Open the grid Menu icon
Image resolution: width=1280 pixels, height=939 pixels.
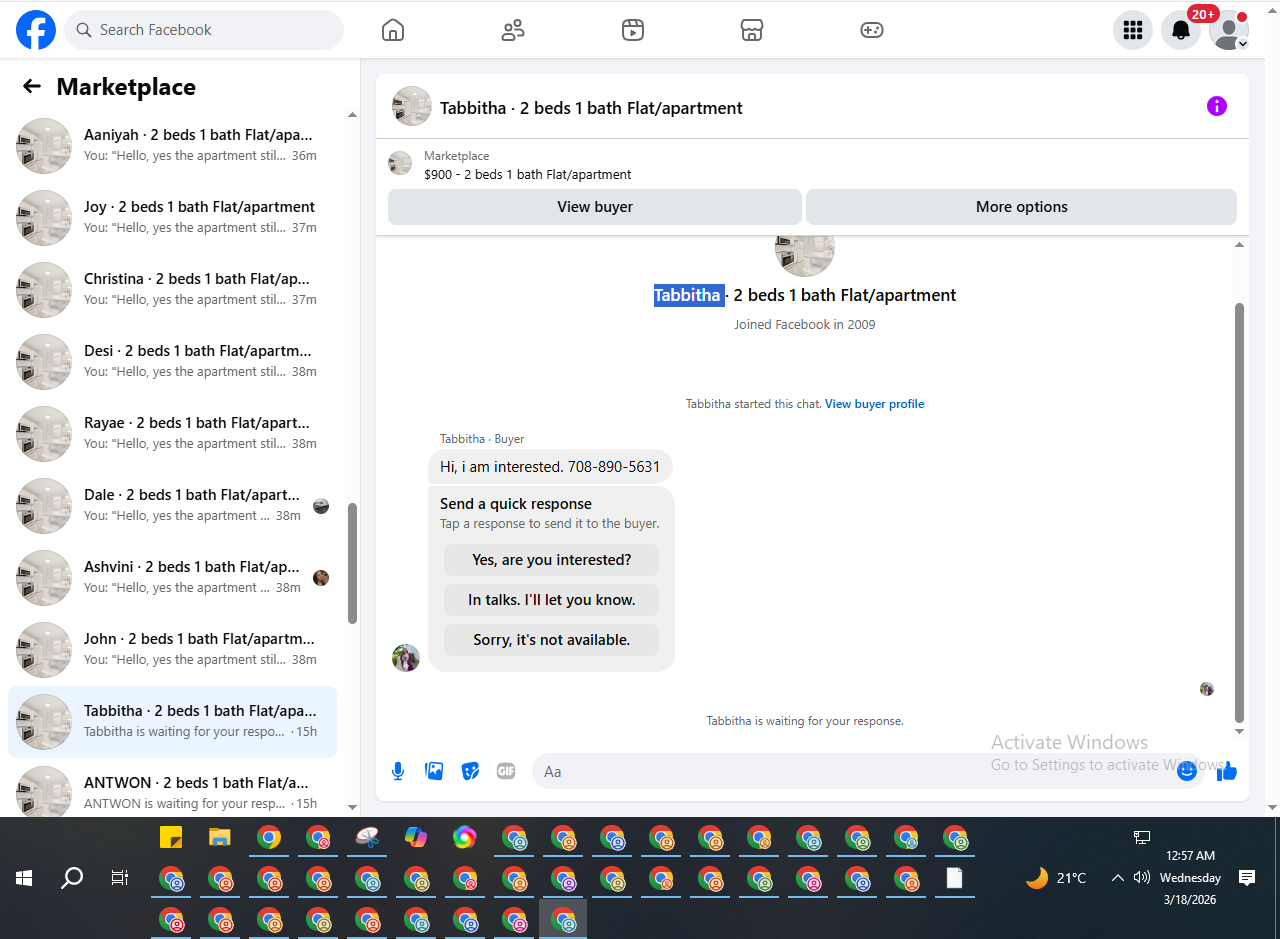(1133, 30)
